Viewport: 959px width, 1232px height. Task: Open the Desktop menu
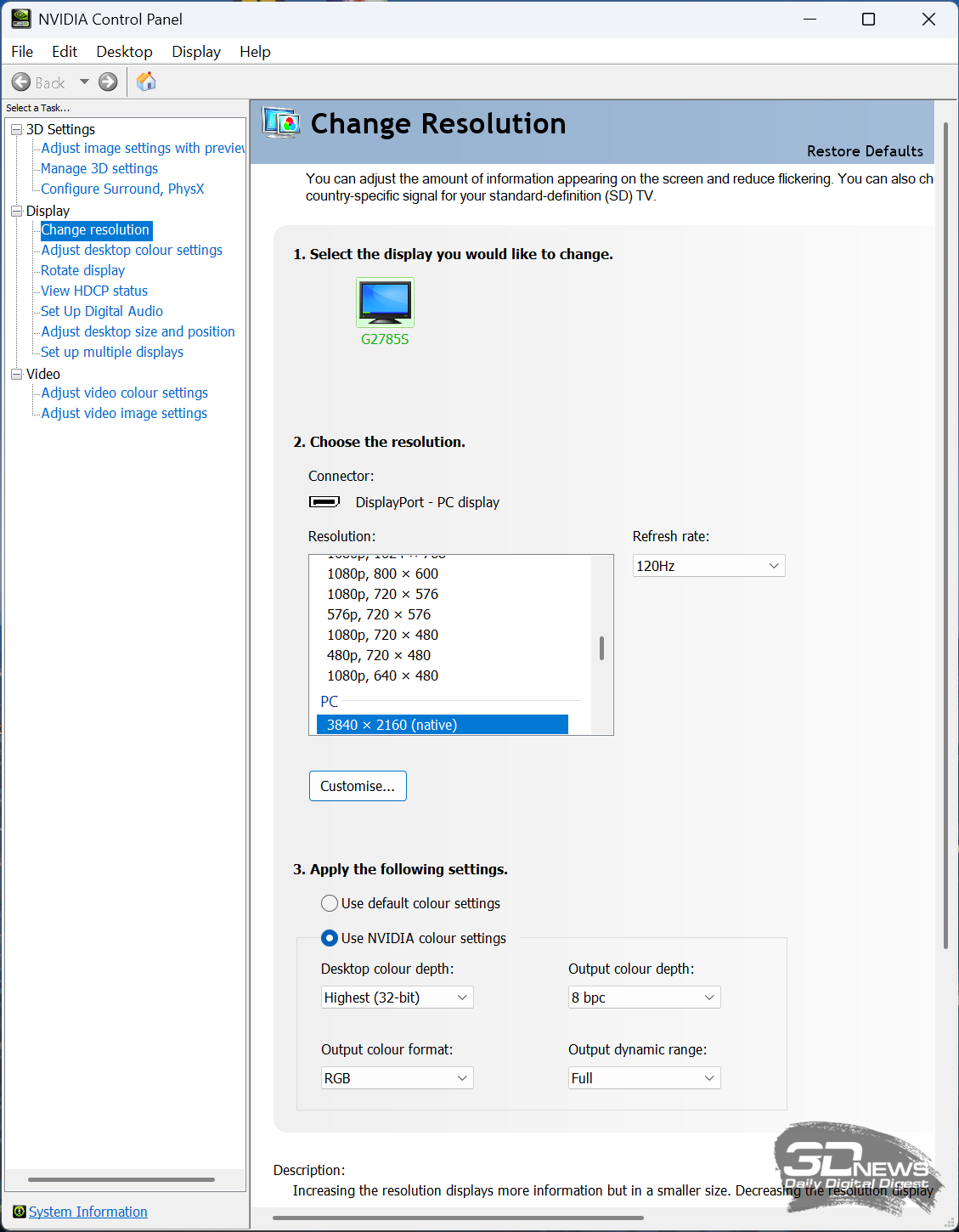[x=124, y=52]
